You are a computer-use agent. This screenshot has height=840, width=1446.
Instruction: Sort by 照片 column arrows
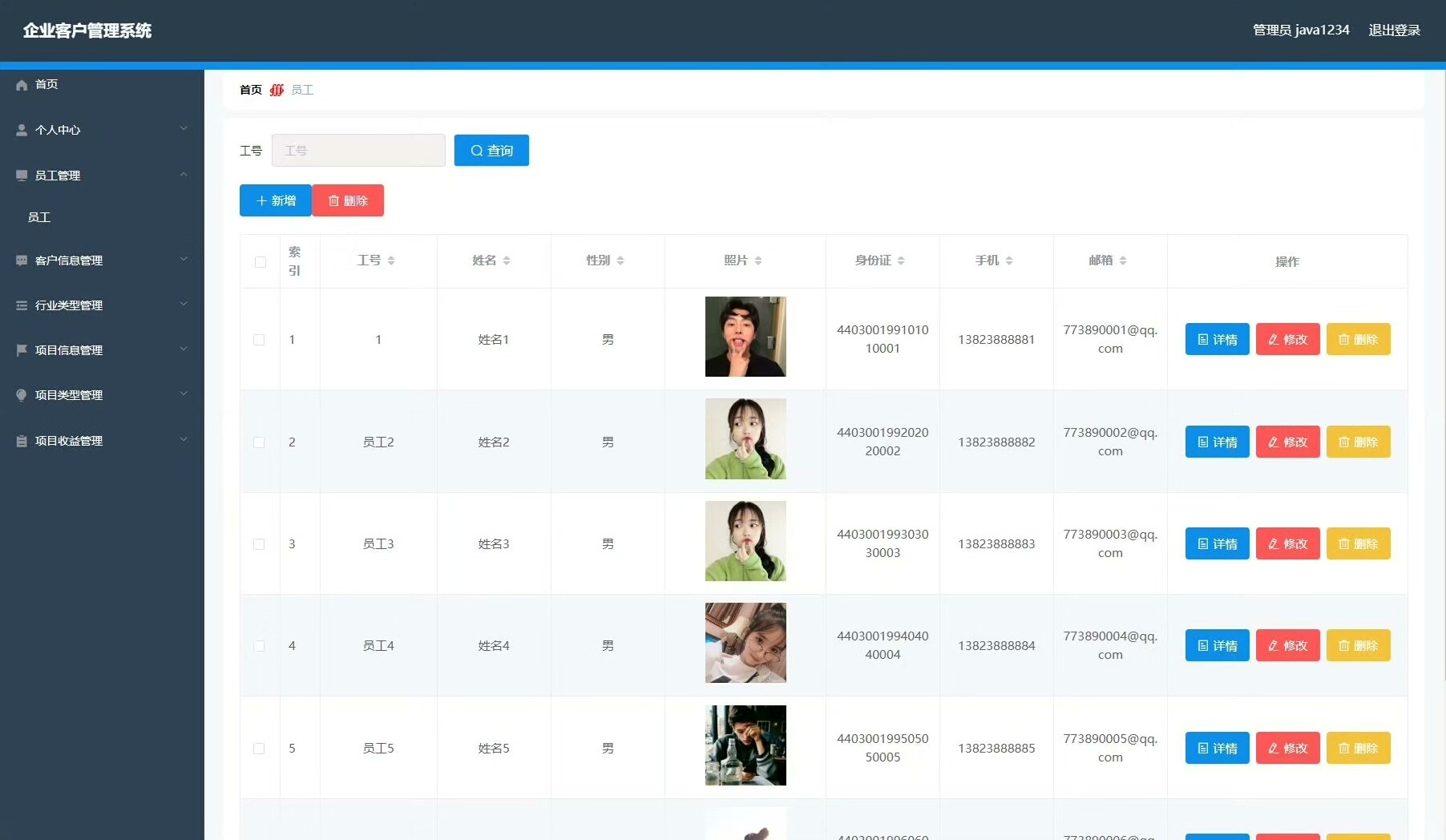(758, 260)
